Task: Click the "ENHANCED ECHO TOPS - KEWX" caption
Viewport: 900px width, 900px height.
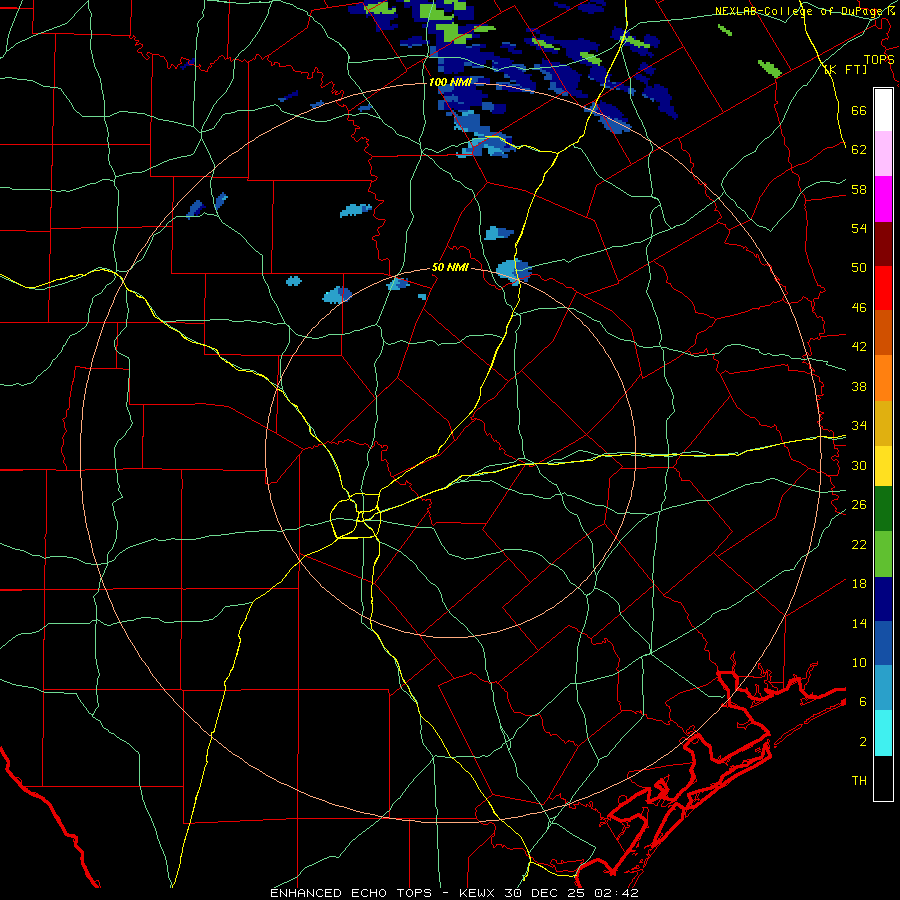Action: tap(382, 893)
